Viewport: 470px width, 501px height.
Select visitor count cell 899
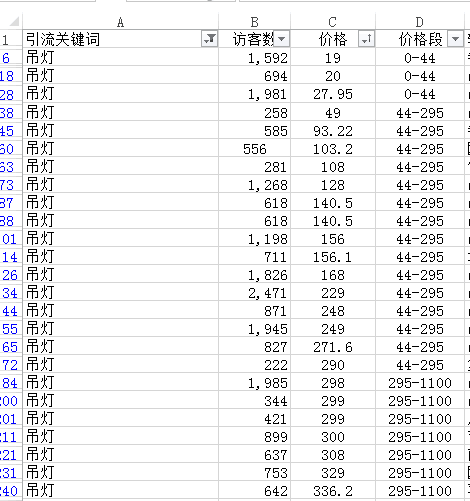[254, 436]
